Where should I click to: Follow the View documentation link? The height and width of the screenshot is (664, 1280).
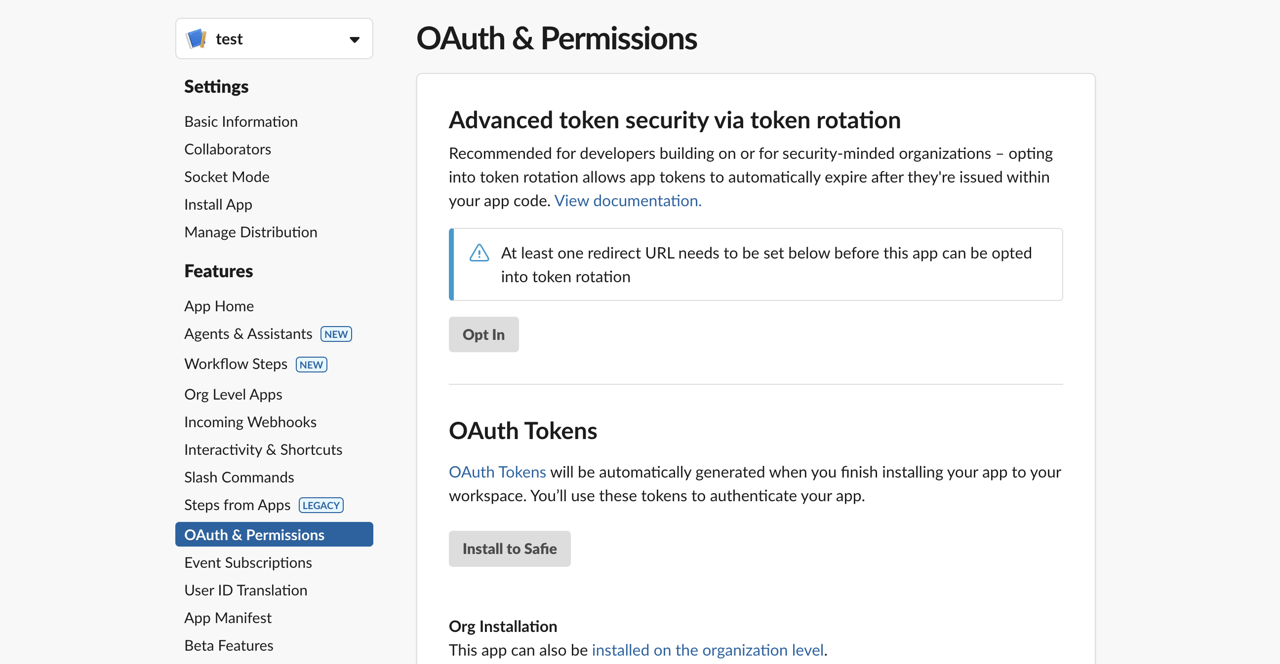[x=628, y=201]
